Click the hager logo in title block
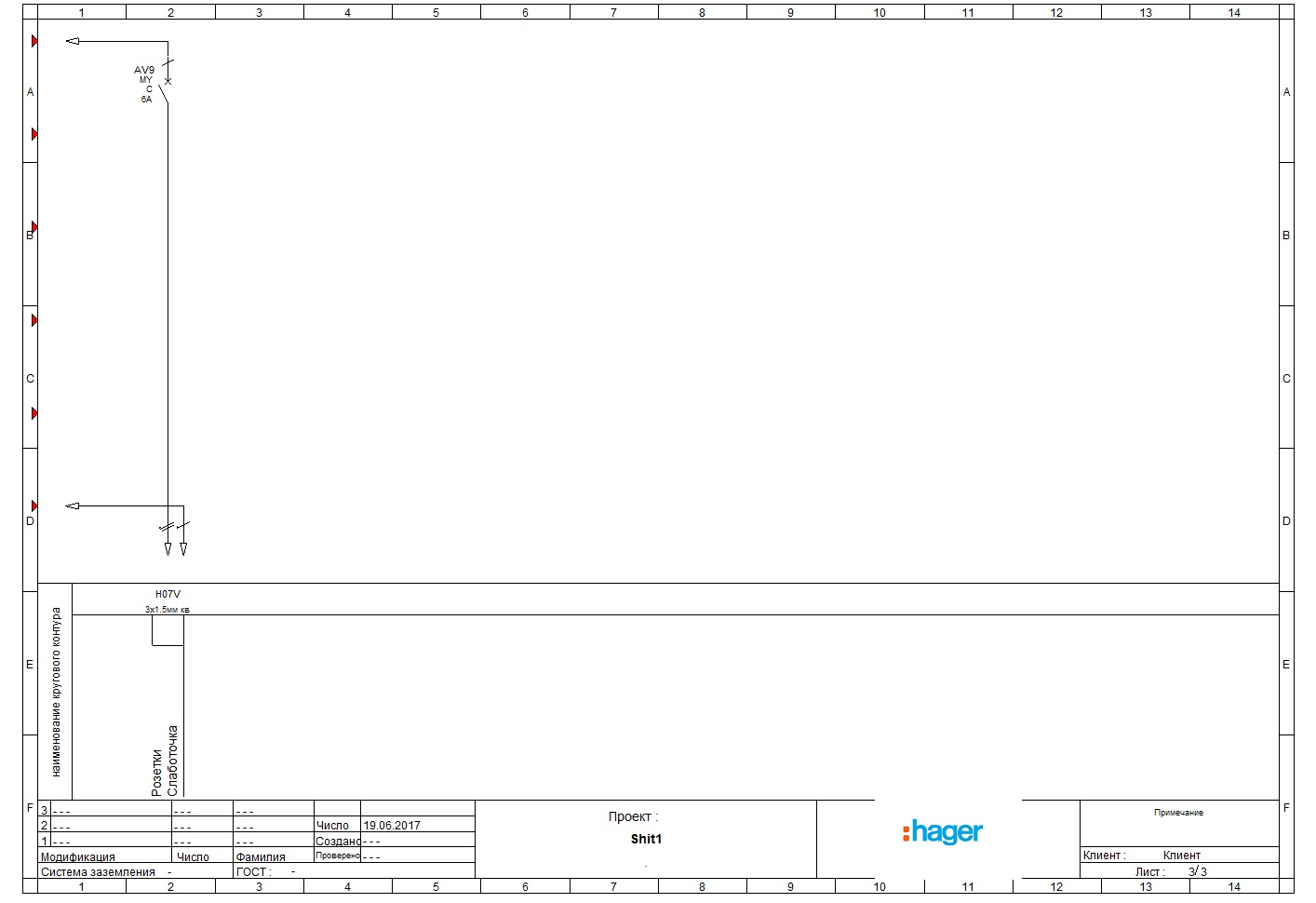 pyautogui.click(x=943, y=831)
